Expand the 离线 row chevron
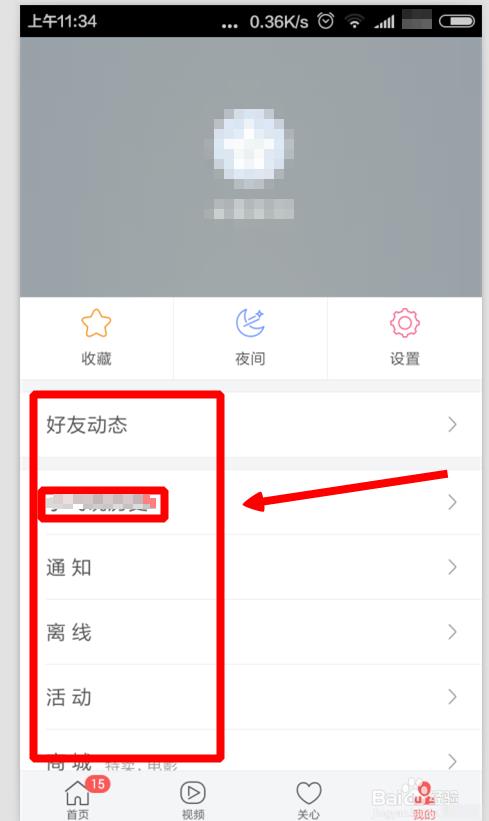 click(x=452, y=633)
